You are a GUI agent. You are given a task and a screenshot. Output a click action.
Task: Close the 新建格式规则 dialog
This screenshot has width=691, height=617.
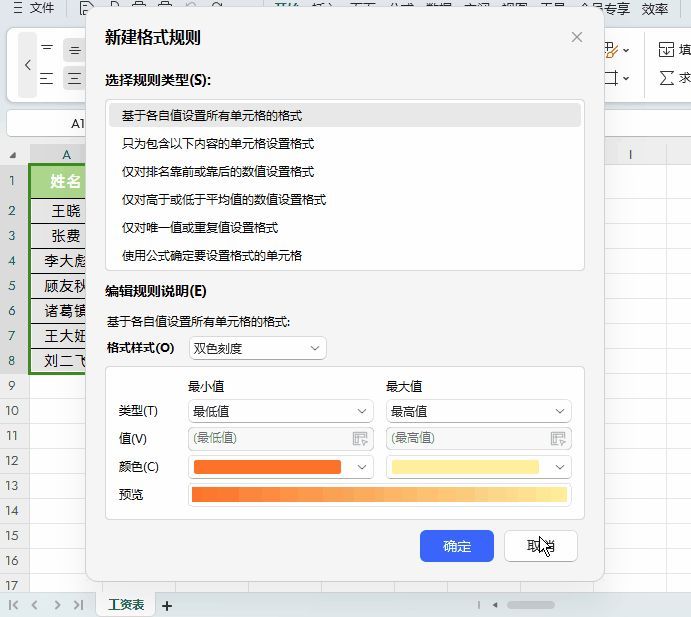pos(577,37)
